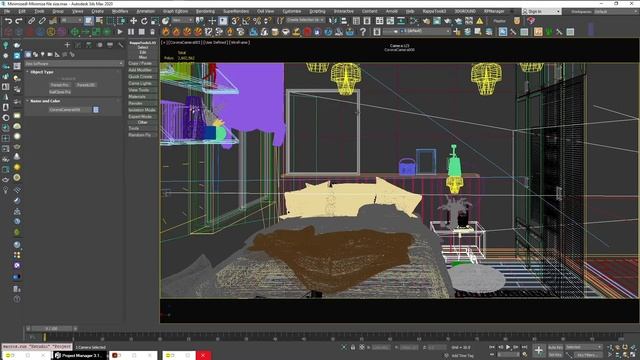
Task: Click the camera name input field
Action: [69, 109]
